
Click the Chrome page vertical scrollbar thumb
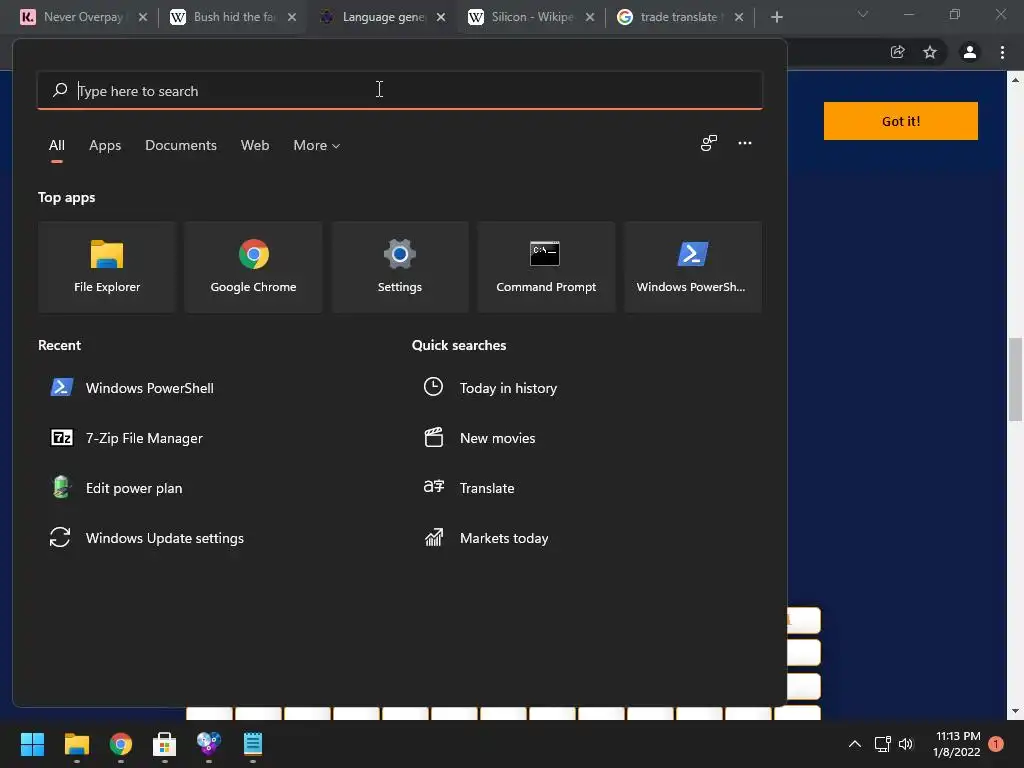[1015, 379]
